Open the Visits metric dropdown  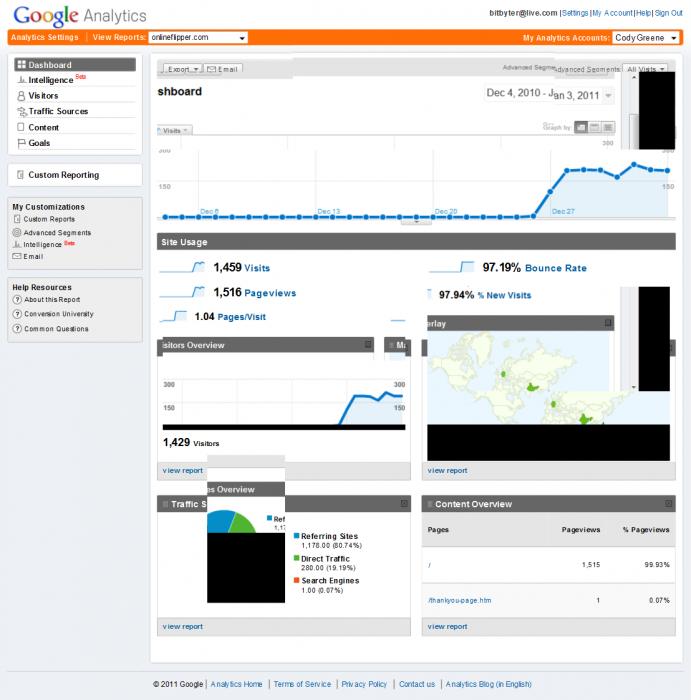pos(175,130)
